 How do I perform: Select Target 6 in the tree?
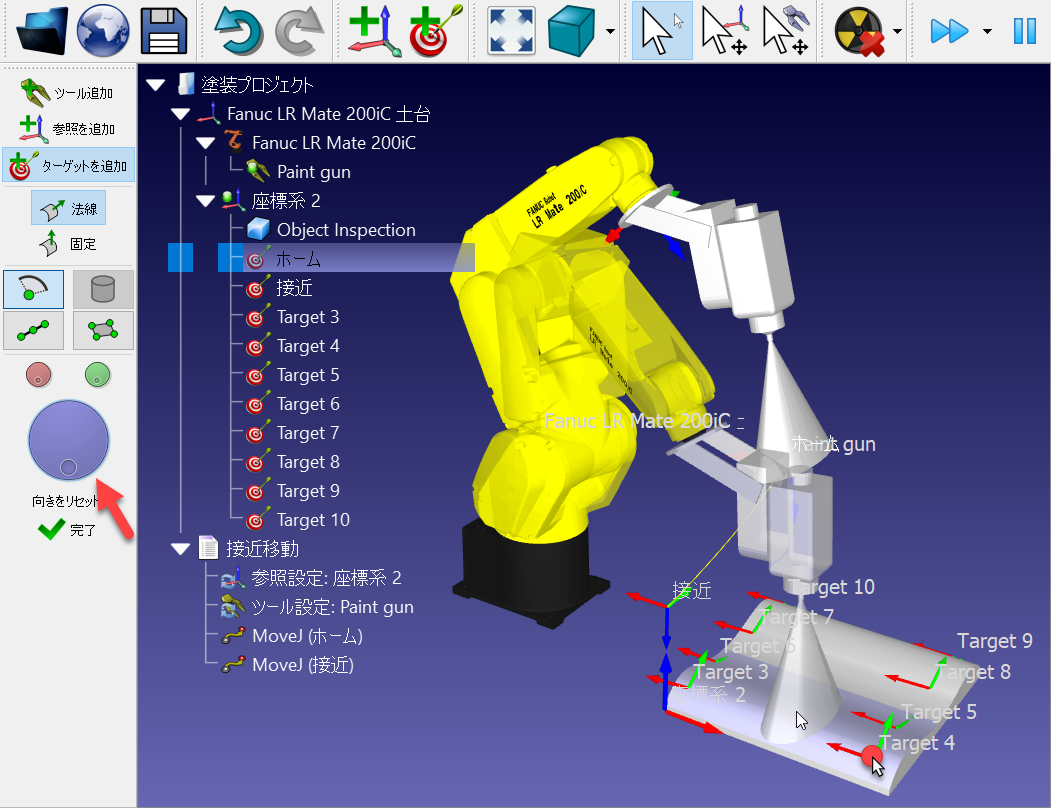(308, 404)
